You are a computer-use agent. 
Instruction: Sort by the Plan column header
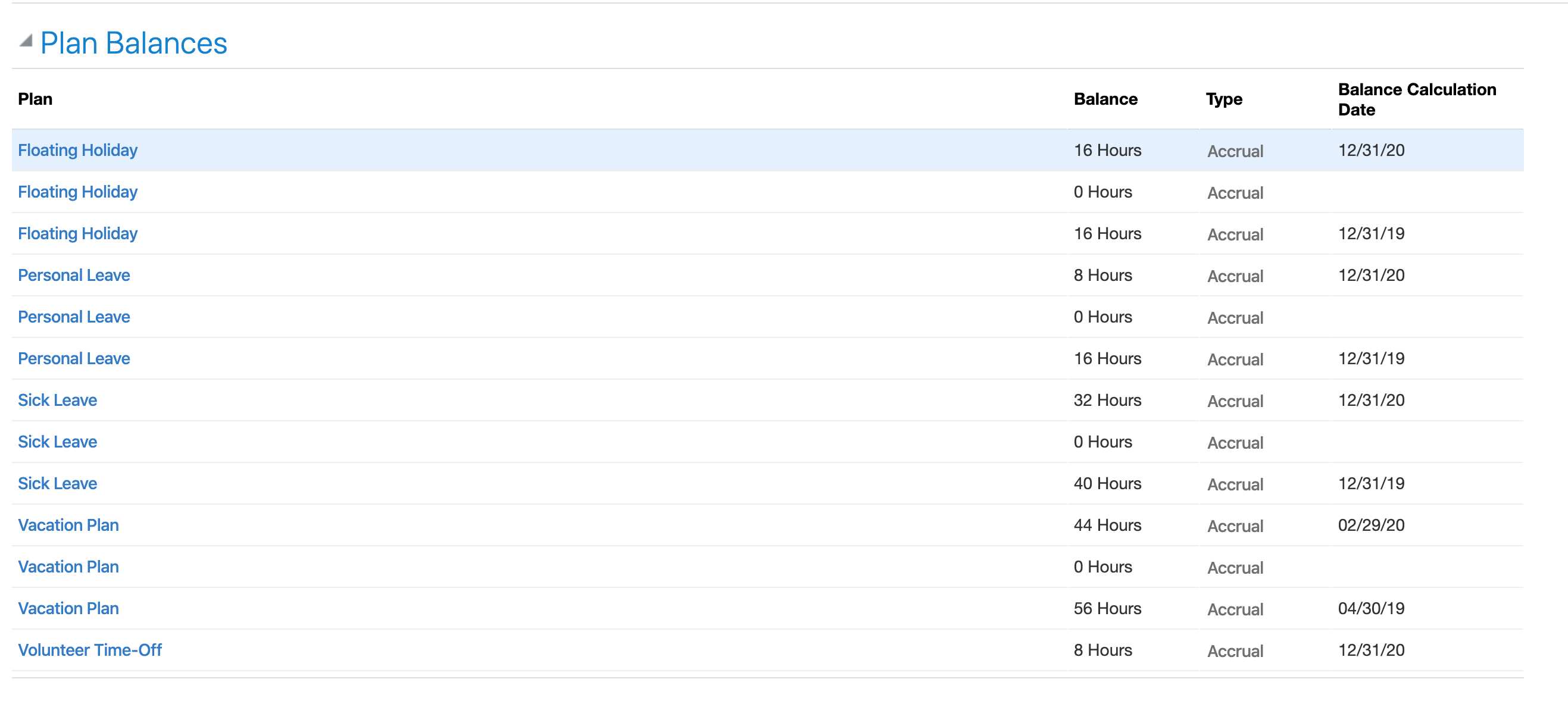(x=34, y=99)
